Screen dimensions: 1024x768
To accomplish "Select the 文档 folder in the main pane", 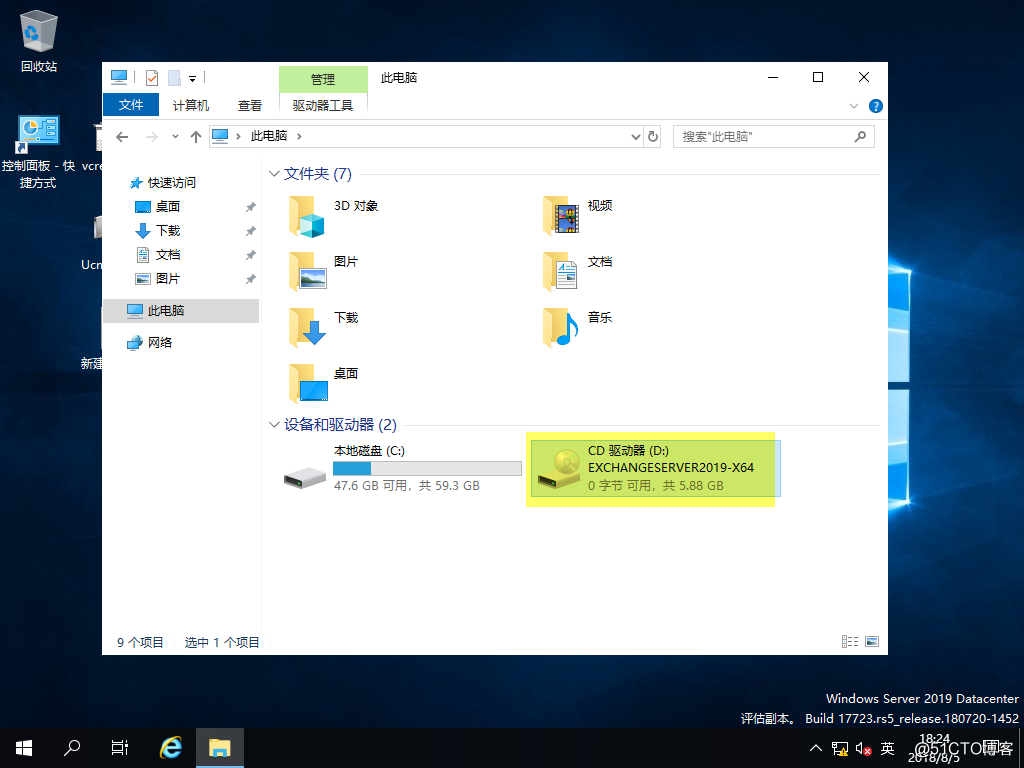I will [x=578, y=271].
